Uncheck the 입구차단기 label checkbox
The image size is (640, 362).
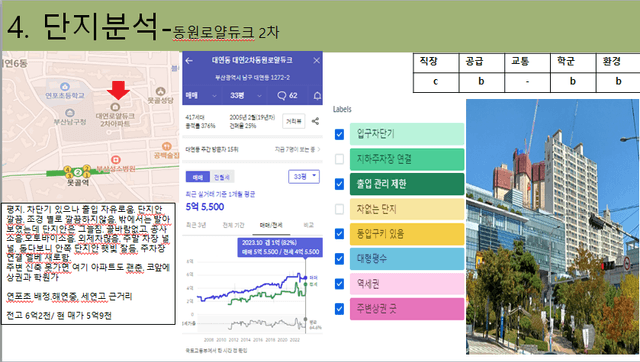point(339,134)
